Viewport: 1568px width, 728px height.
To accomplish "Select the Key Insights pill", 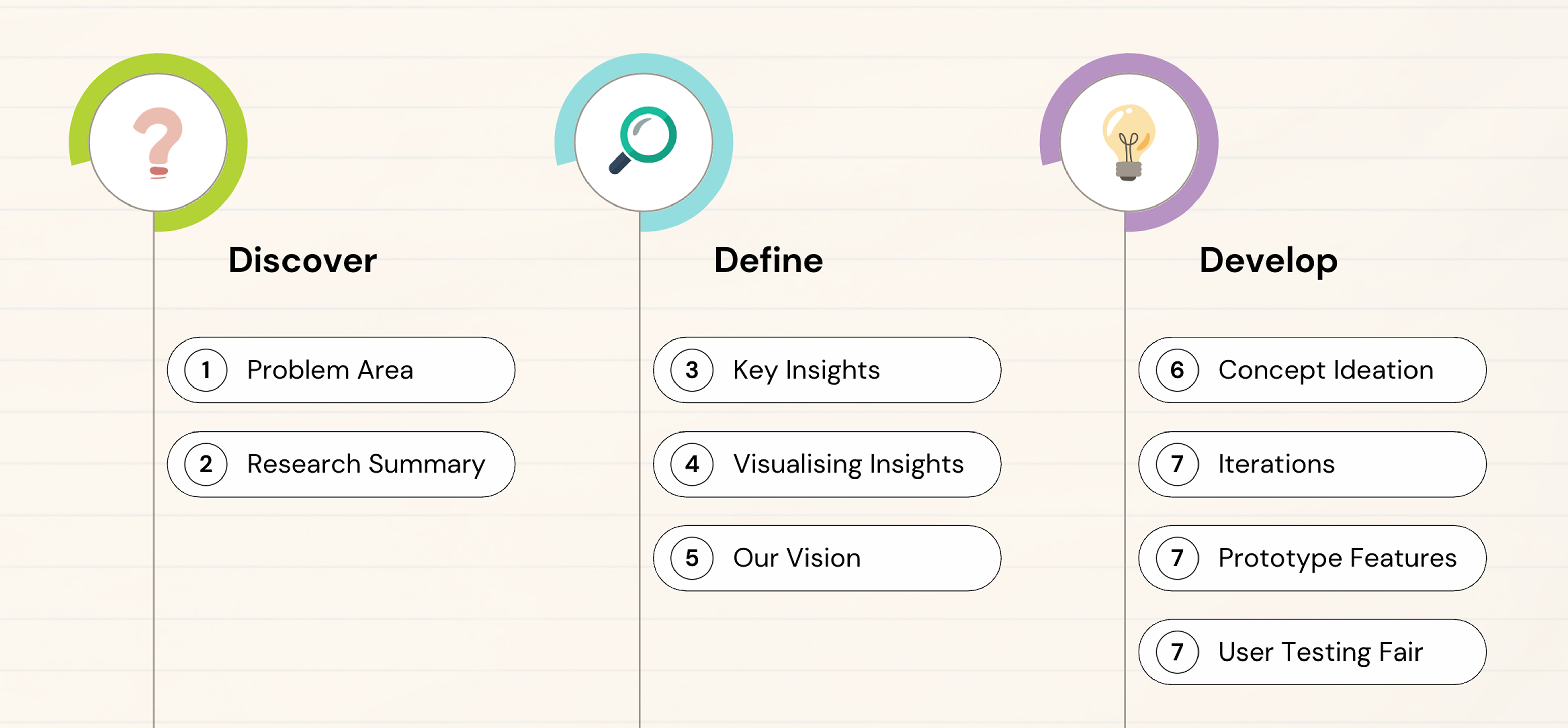I will coord(827,370).
